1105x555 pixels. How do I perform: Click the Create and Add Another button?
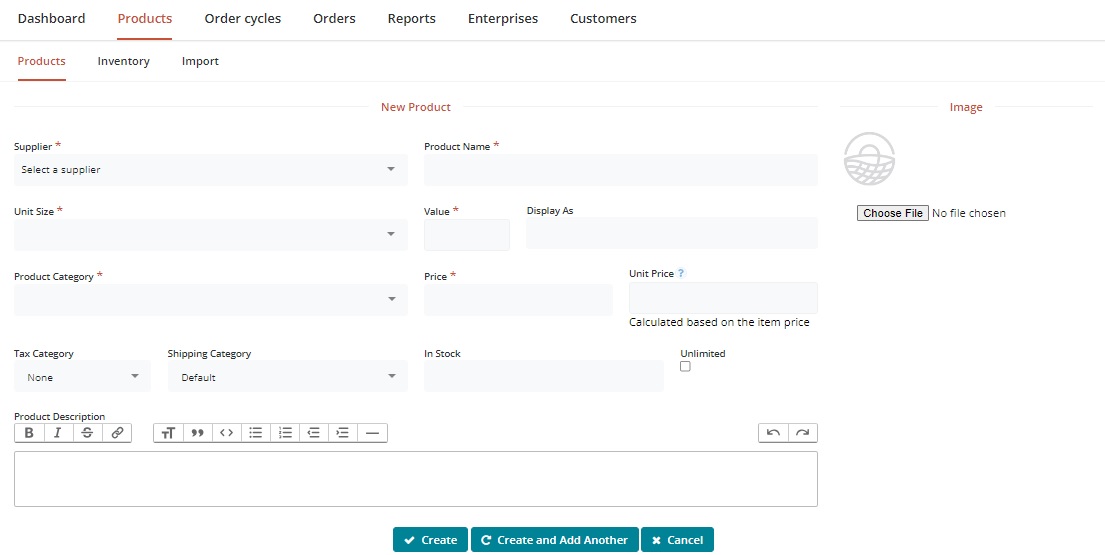(554, 540)
